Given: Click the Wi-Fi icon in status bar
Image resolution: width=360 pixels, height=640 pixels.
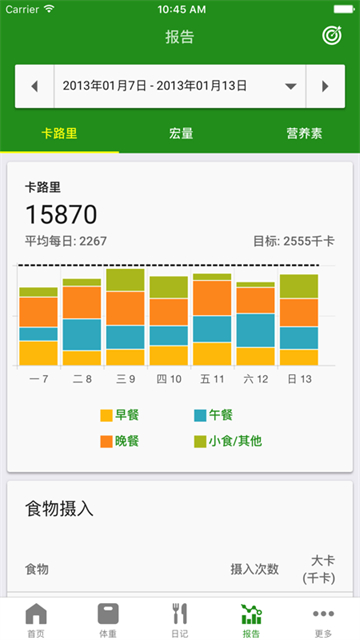Looking at the screenshot, I should pyautogui.click(x=49, y=9).
